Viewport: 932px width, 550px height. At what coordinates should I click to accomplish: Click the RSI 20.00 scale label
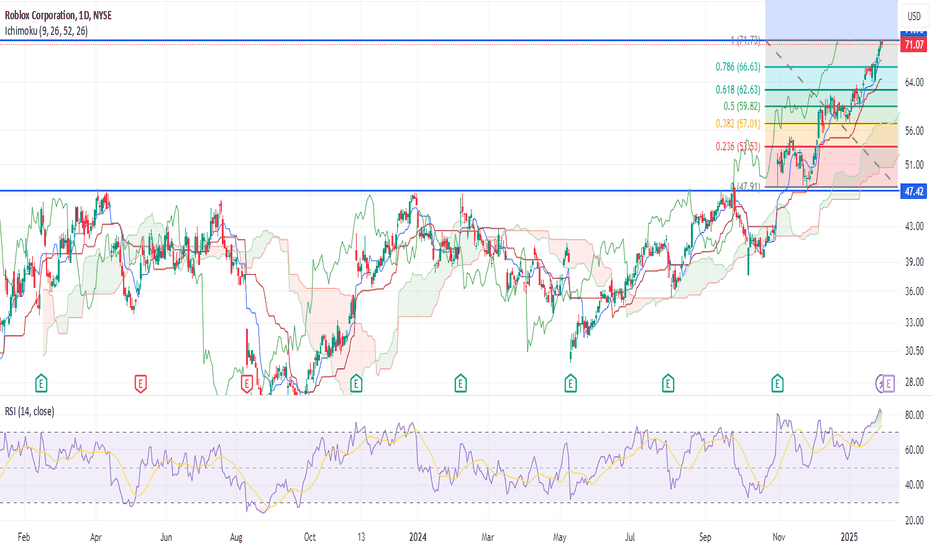pyautogui.click(x=914, y=520)
